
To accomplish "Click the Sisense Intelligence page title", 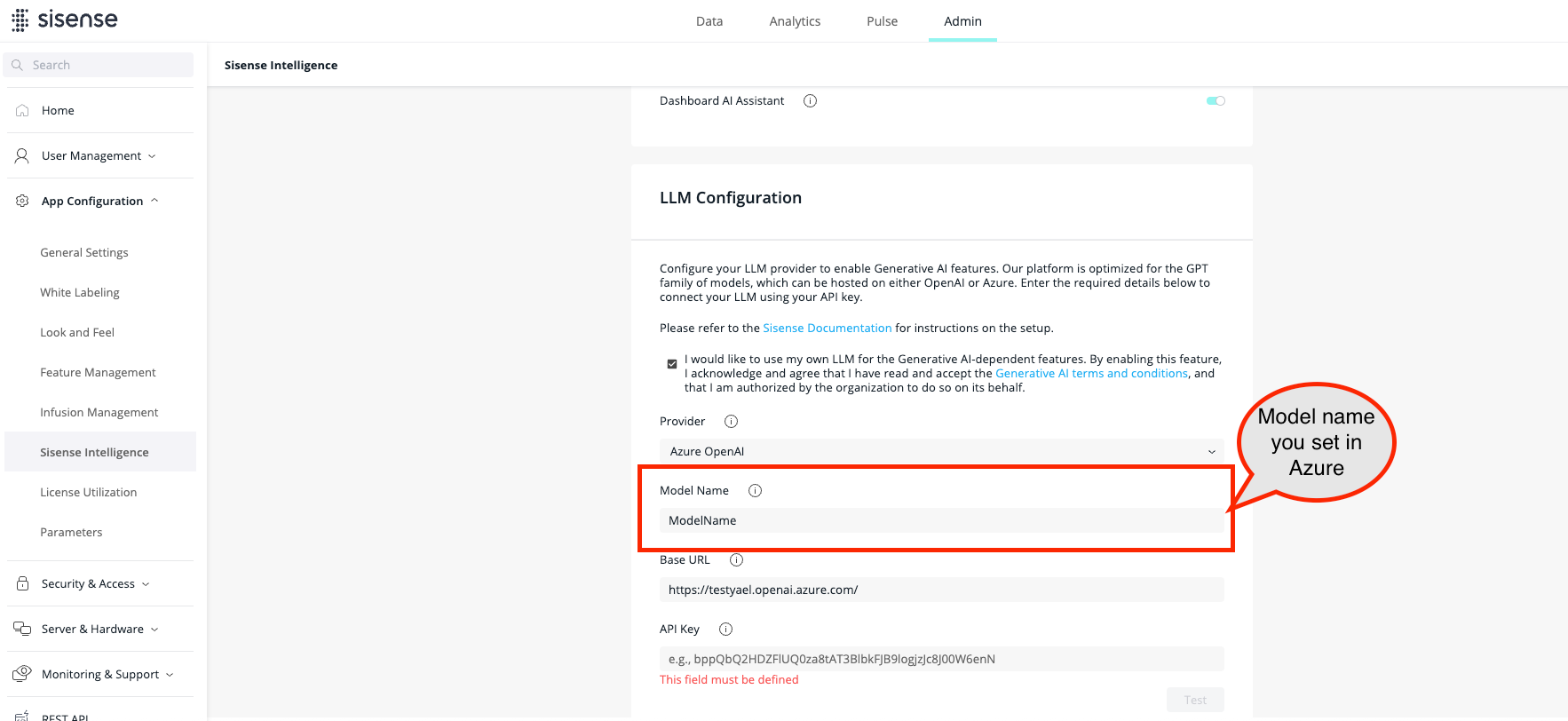I will point(281,66).
